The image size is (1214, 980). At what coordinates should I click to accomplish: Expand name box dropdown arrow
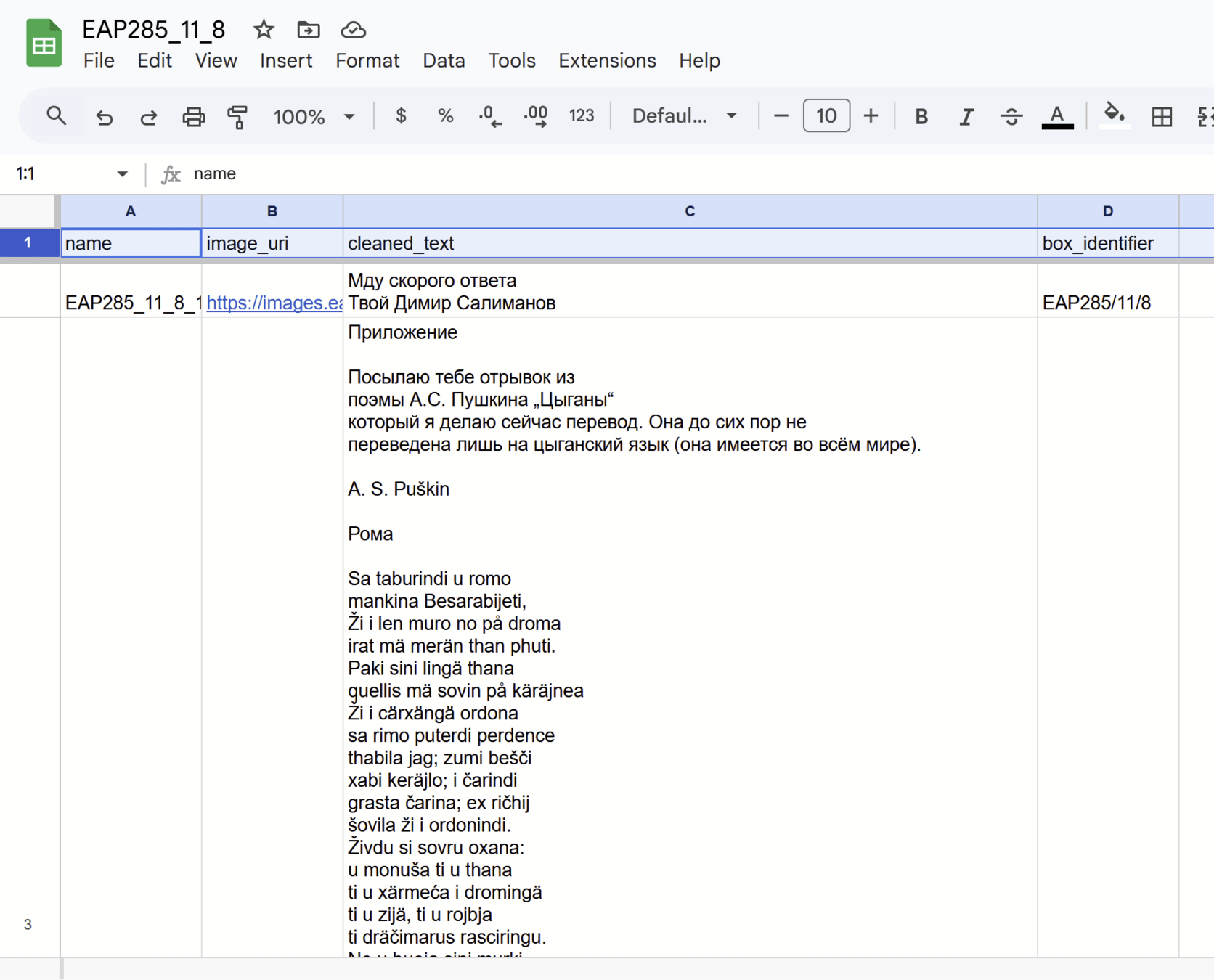click(x=122, y=174)
